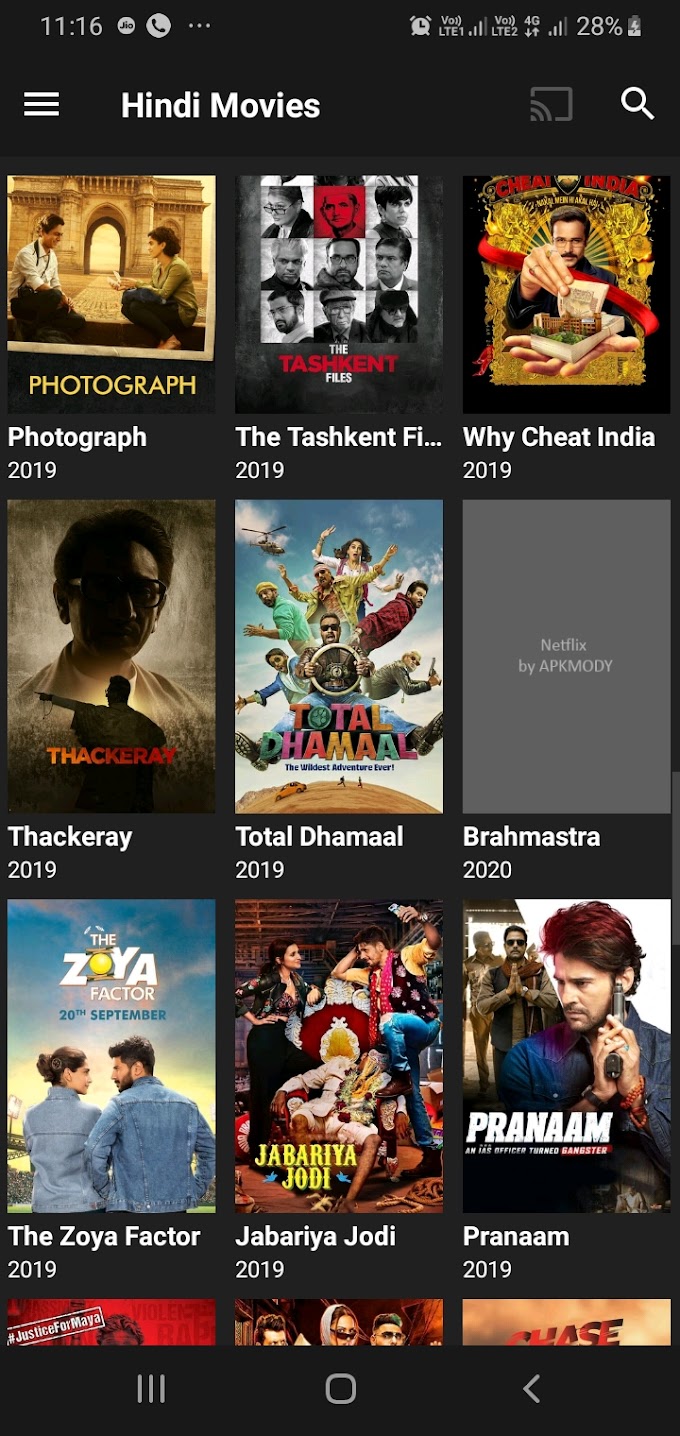Tap the Hindi Movies header title
This screenshot has width=680, height=1436.
(220, 105)
